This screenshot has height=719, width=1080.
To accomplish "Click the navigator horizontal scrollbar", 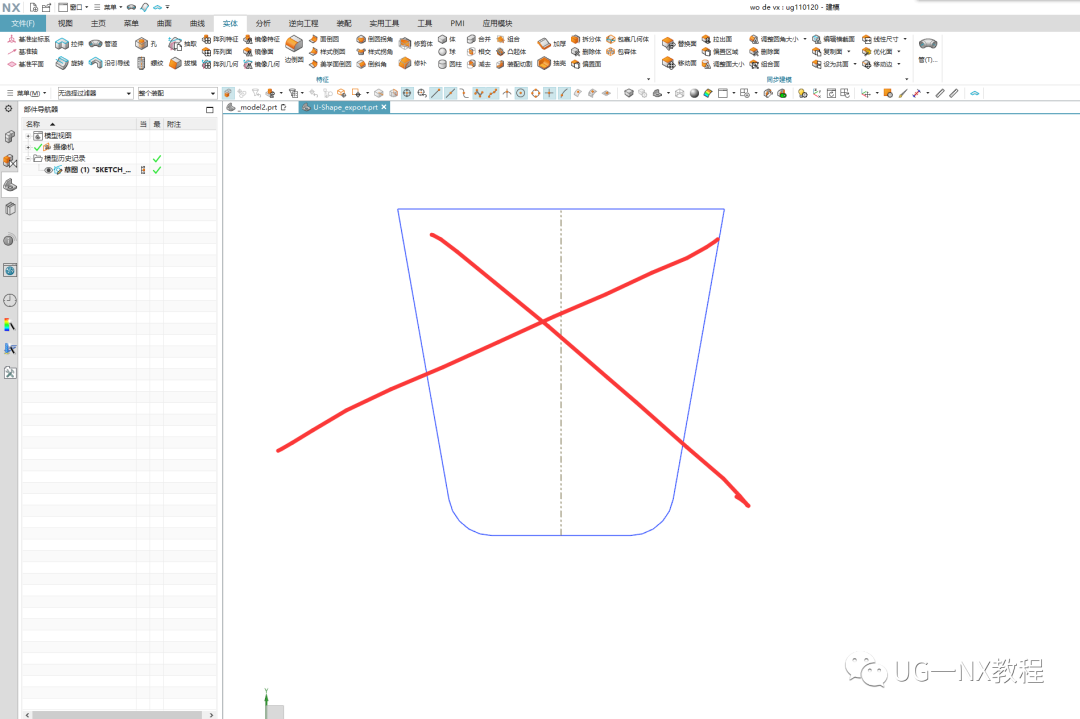I will tap(118, 715).
